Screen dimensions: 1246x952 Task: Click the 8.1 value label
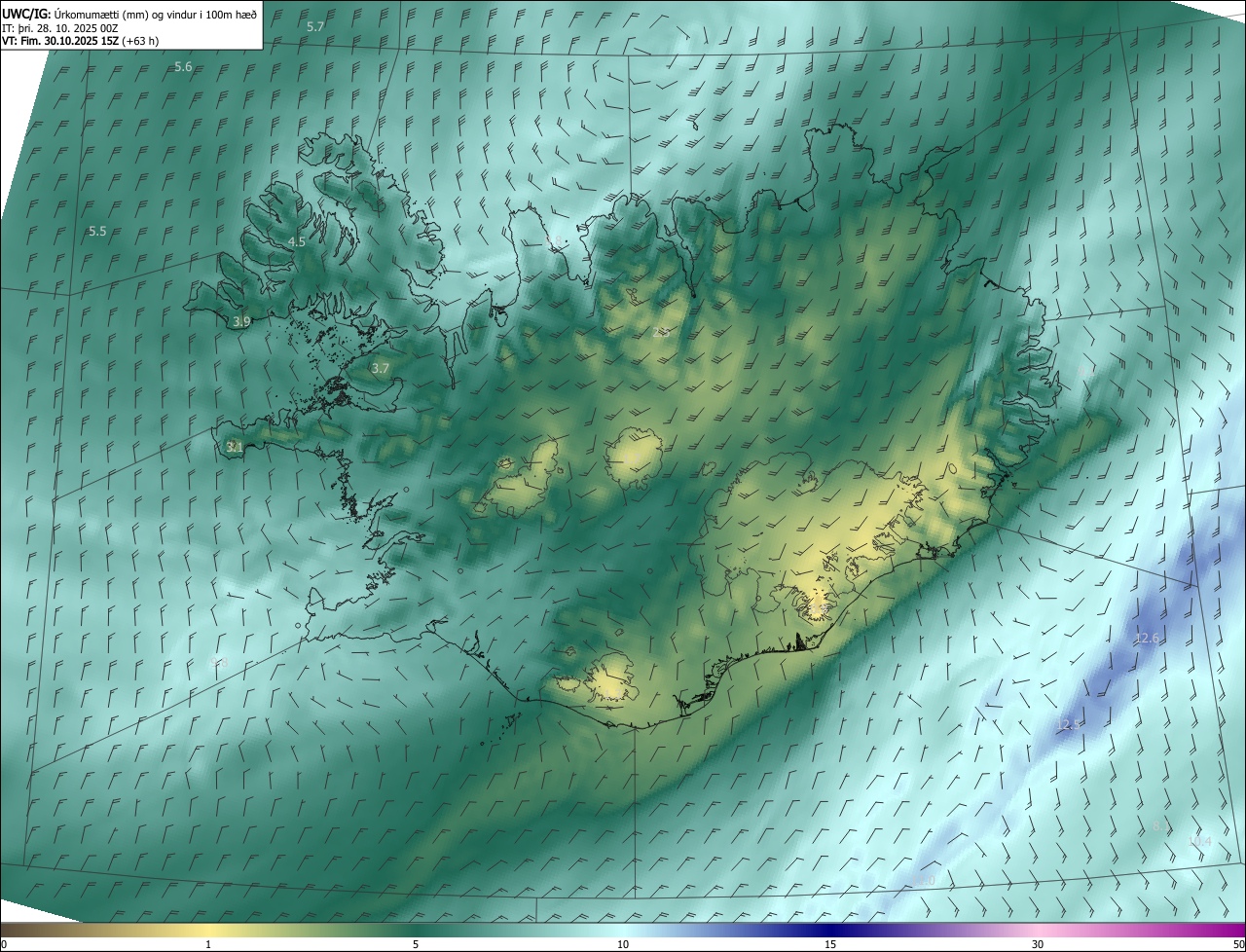pyautogui.click(x=1161, y=825)
